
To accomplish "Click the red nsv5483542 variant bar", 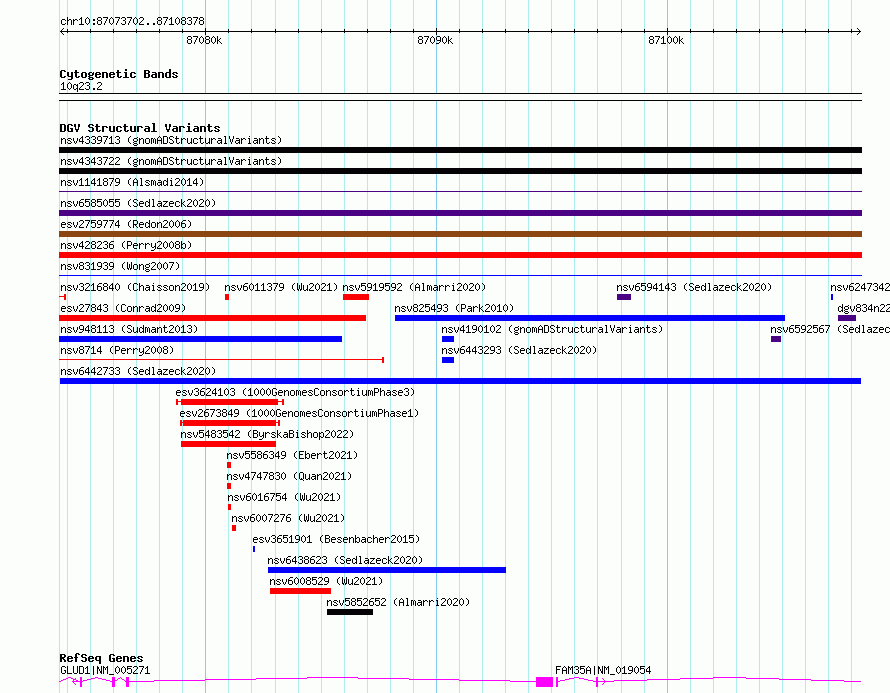I will tap(228, 444).
